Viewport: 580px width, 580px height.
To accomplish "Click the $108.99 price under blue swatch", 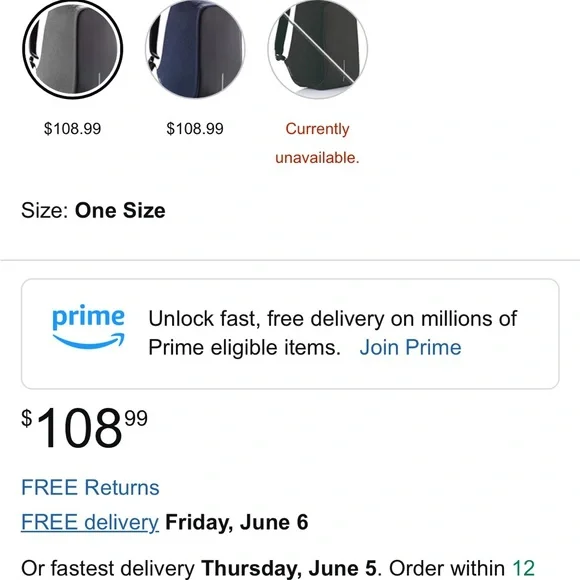I will click(x=195, y=129).
